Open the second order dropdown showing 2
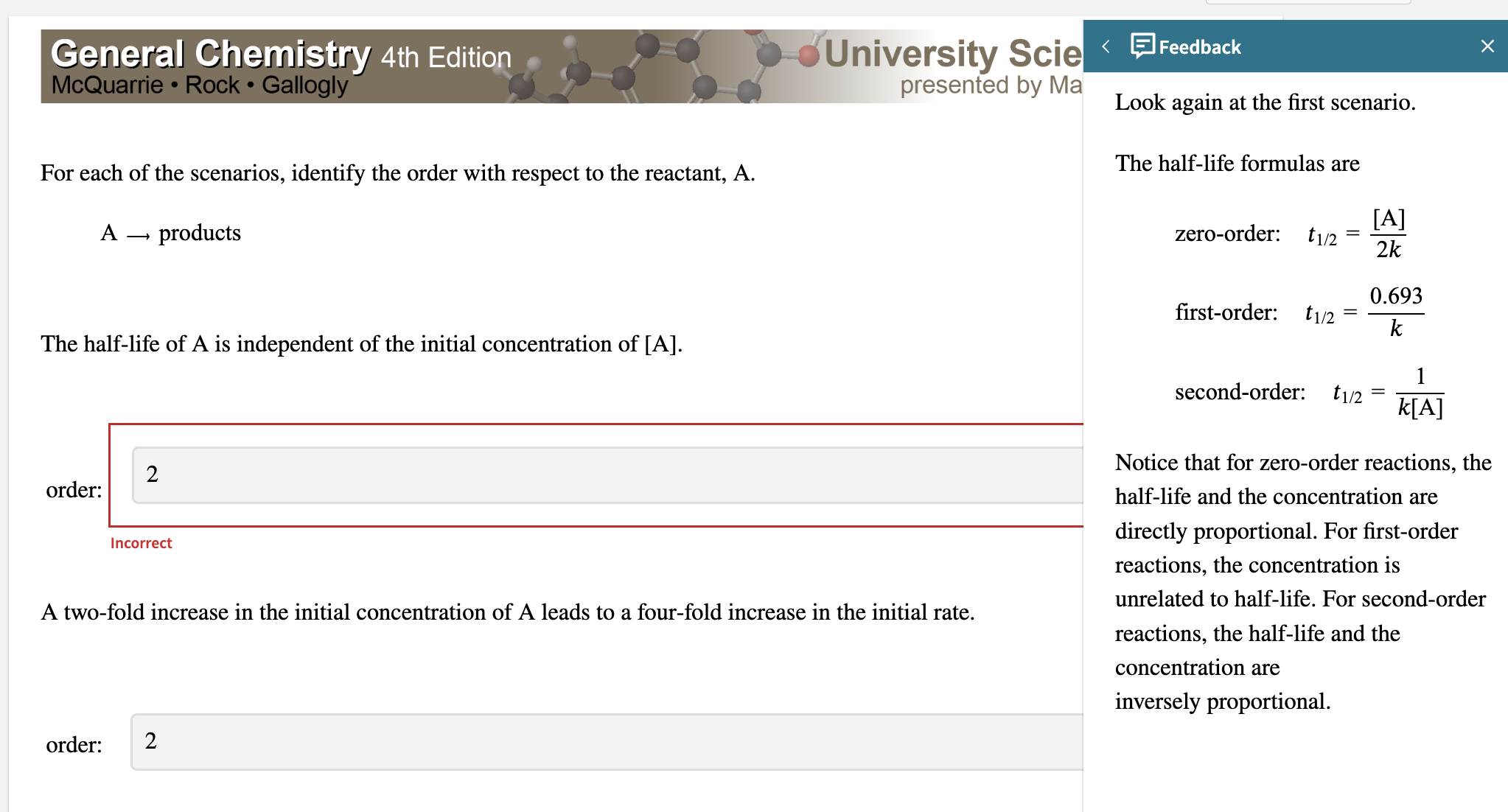This screenshot has width=1508, height=812. point(604,743)
